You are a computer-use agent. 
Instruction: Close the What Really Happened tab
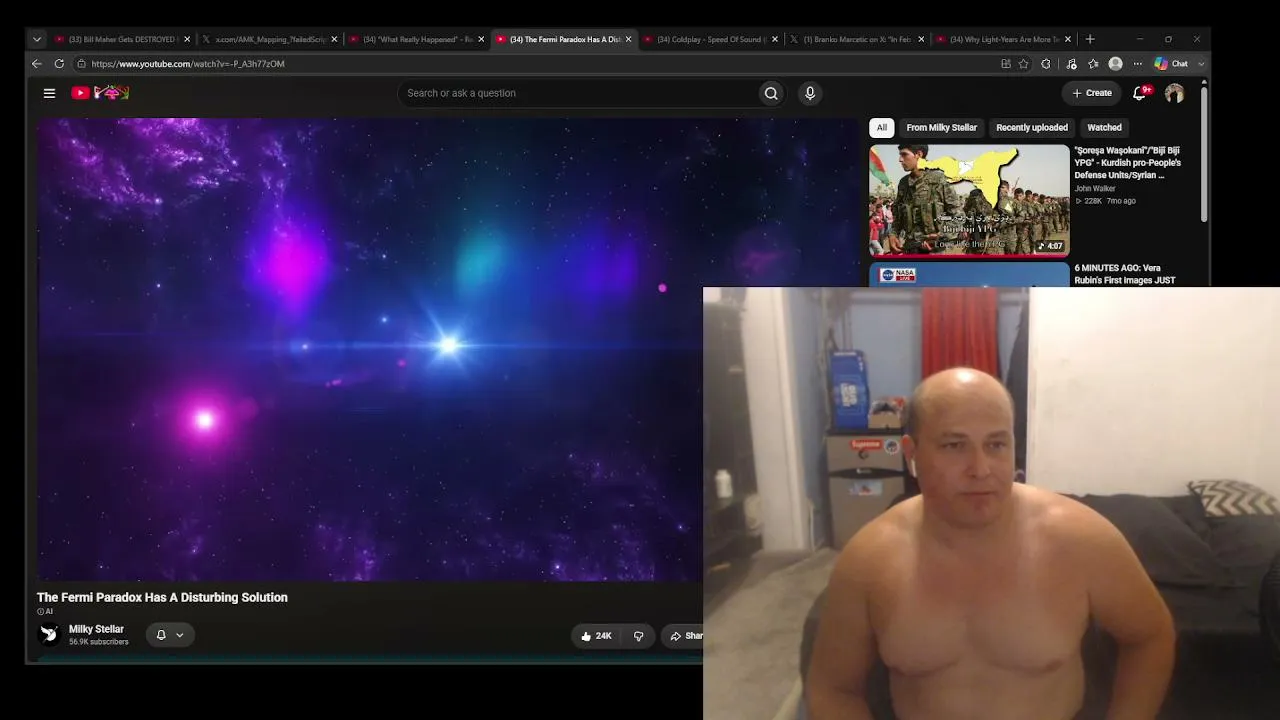(x=481, y=40)
